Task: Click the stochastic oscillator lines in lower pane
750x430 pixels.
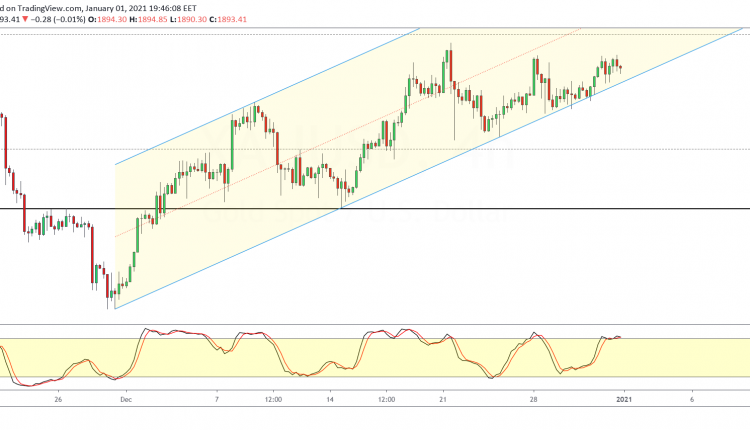Action: pyautogui.click(x=311, y=356)
